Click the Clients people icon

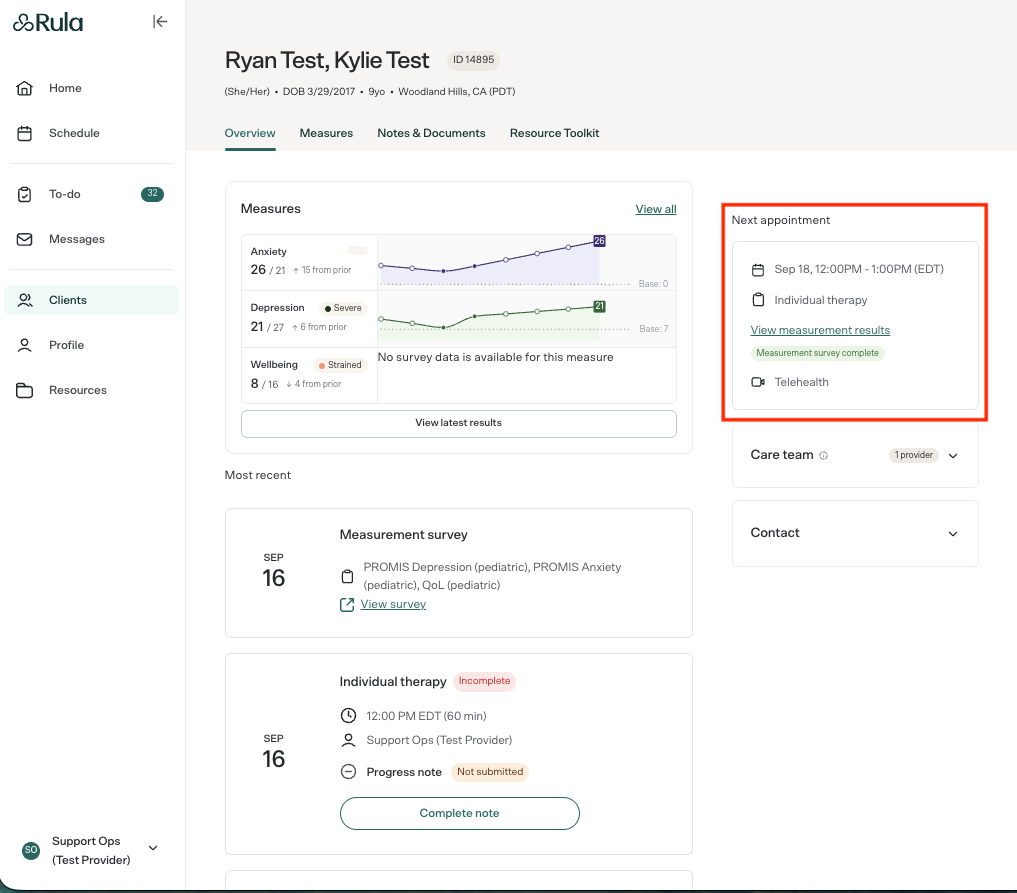coord(25,300)
